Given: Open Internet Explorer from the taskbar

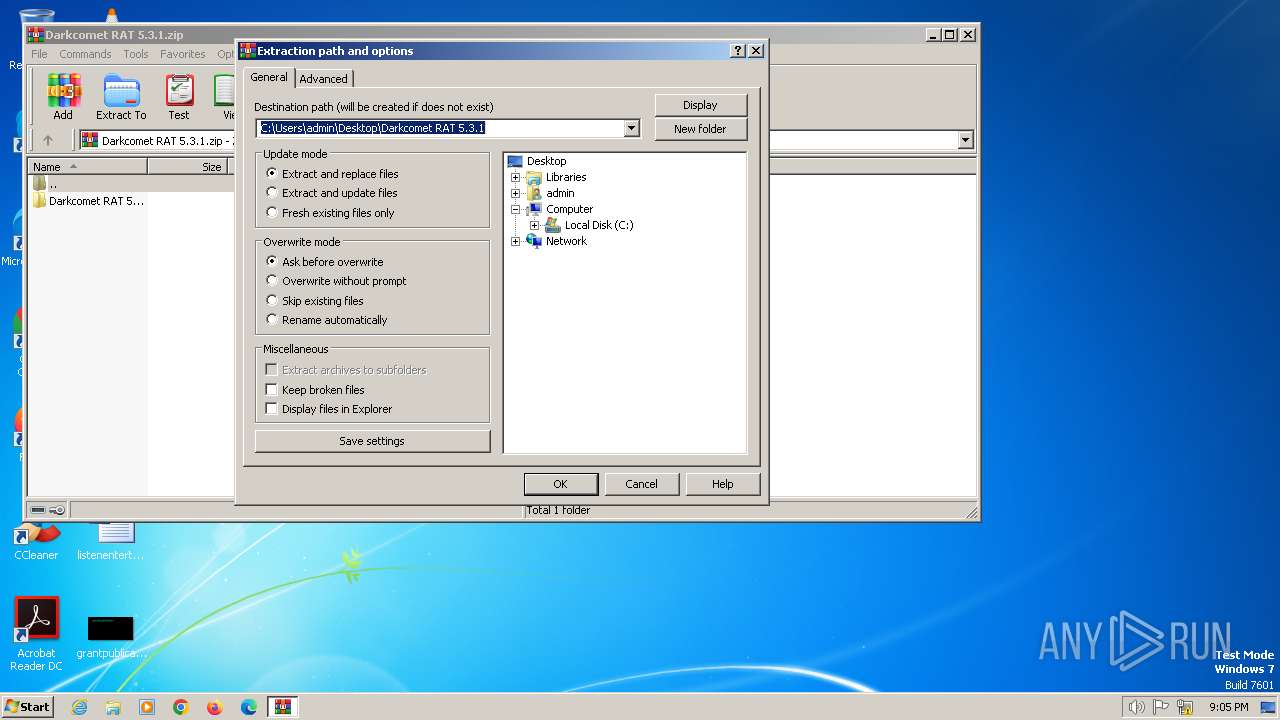Looking at the screenshot, I should tap(79, 707).
